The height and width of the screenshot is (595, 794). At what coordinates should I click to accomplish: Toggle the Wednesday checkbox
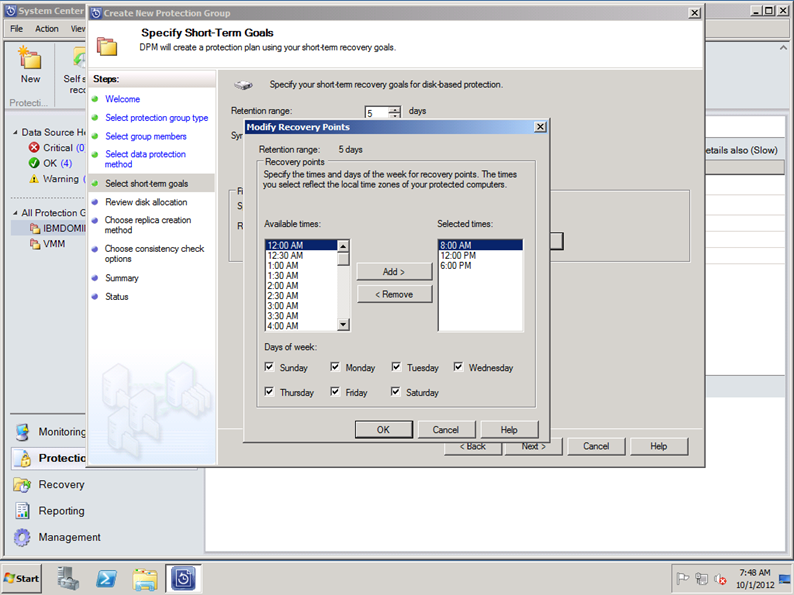(x=458, y=367)
